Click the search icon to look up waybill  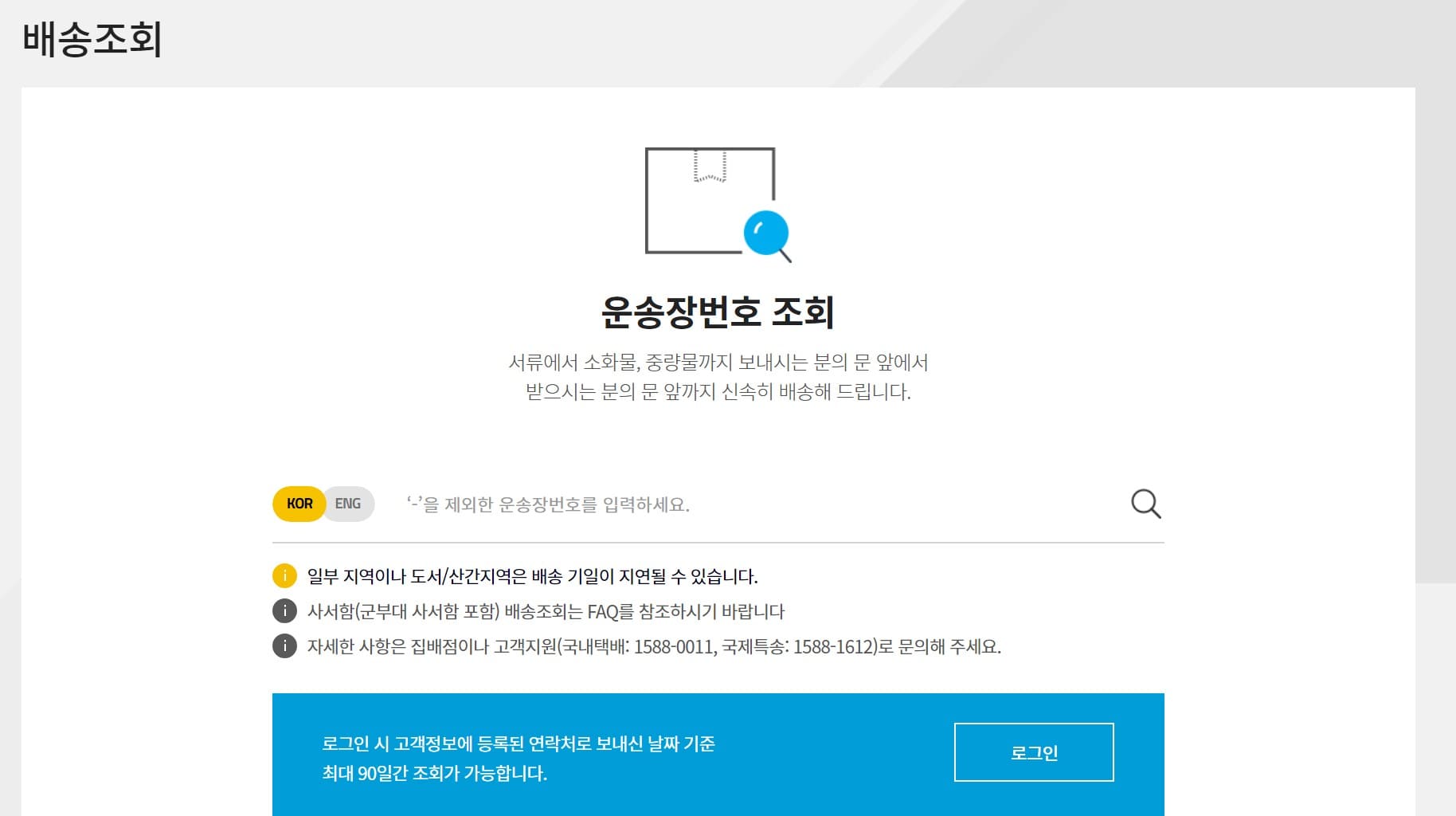(x=1145, y=503)
